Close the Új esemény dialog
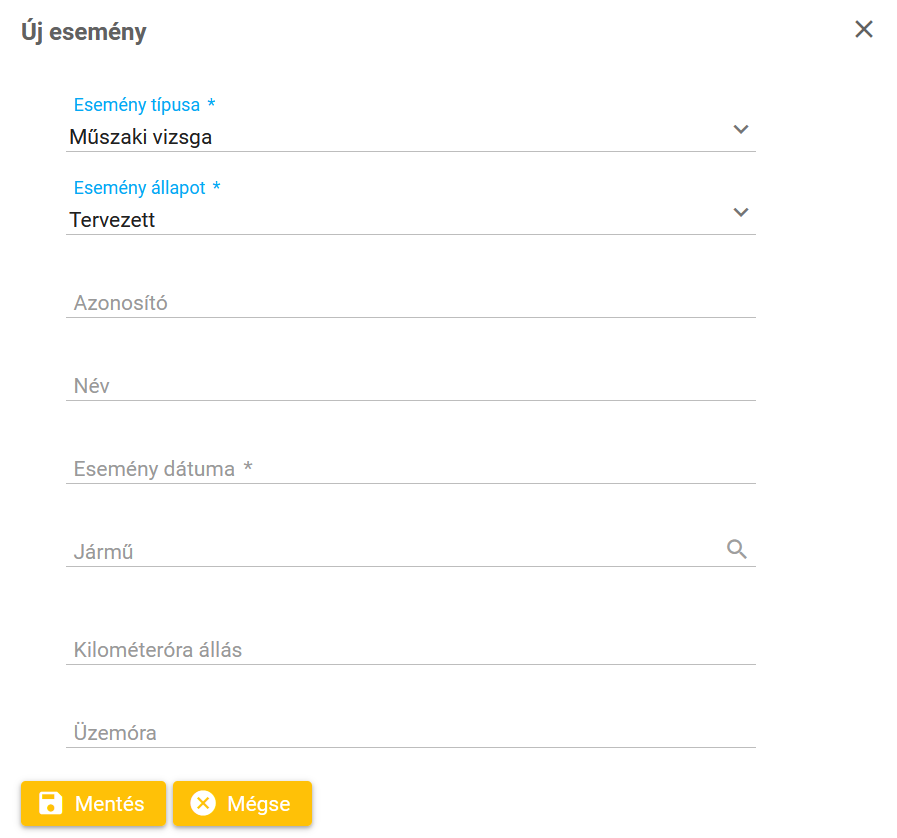 [864, 30]
